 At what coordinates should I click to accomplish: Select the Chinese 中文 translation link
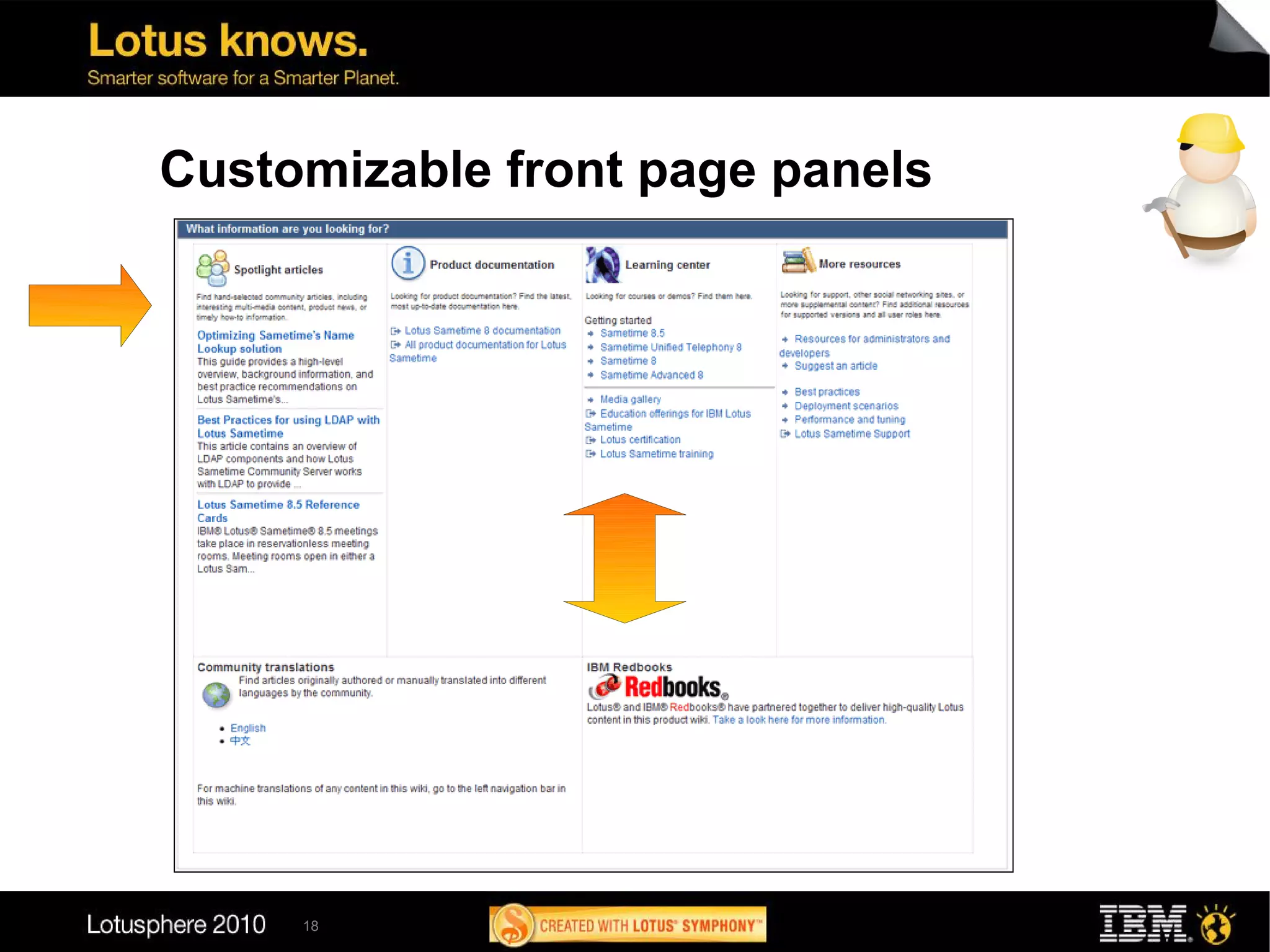point(240,741)
